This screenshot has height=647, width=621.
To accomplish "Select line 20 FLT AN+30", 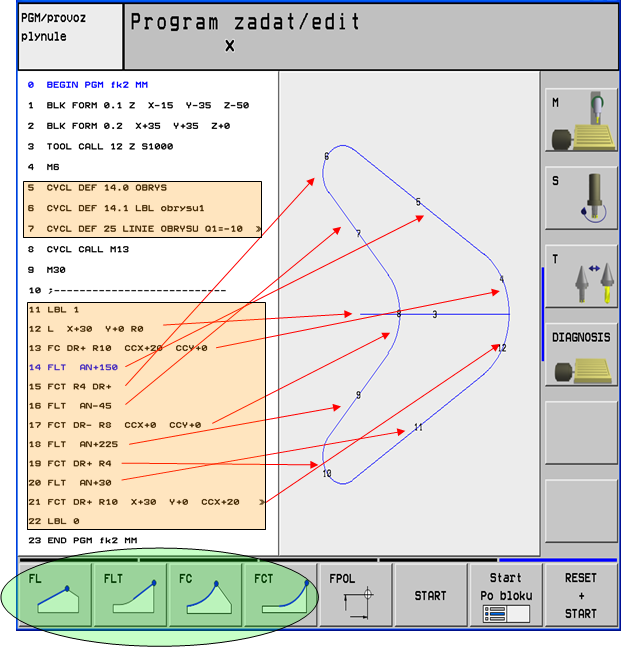I will [70, 483].
